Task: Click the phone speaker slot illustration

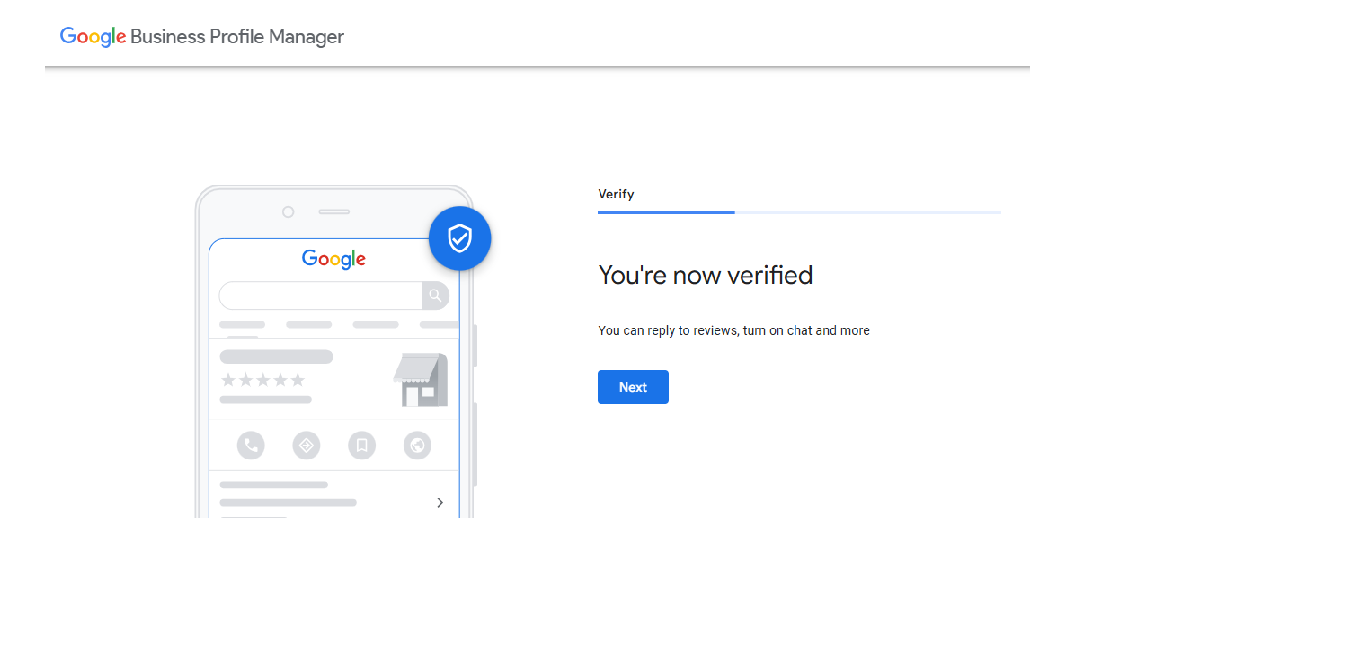Action: 334,212
